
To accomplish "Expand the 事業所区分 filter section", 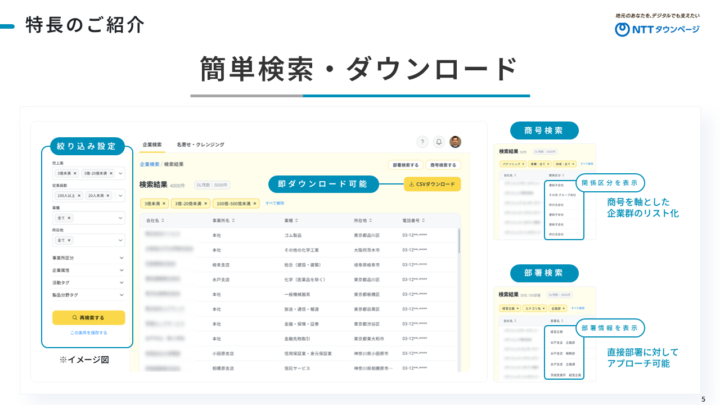I will (120, 258).
